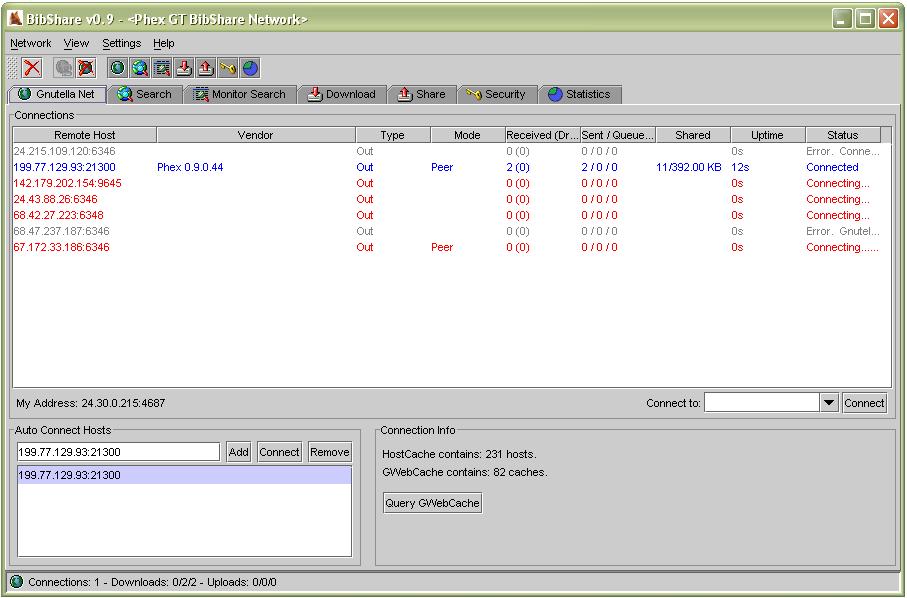
Task: Open the Connect to dropdown arrow
Action: tap(828, 403)
